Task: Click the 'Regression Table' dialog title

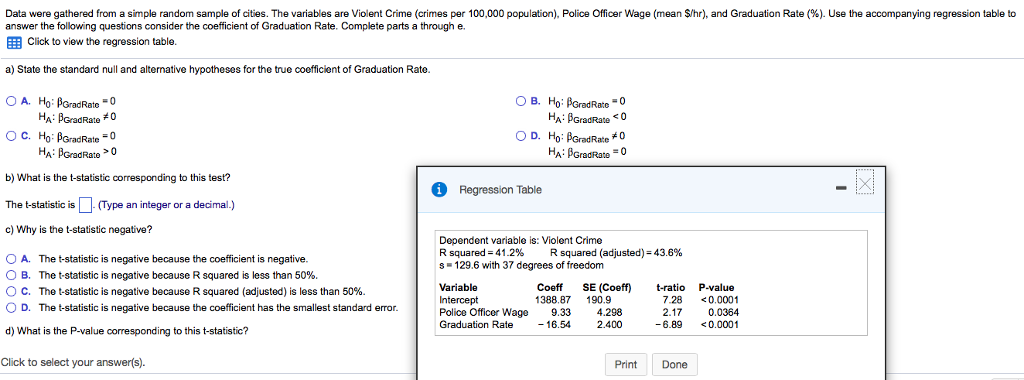Action: [x=500, y=190]
